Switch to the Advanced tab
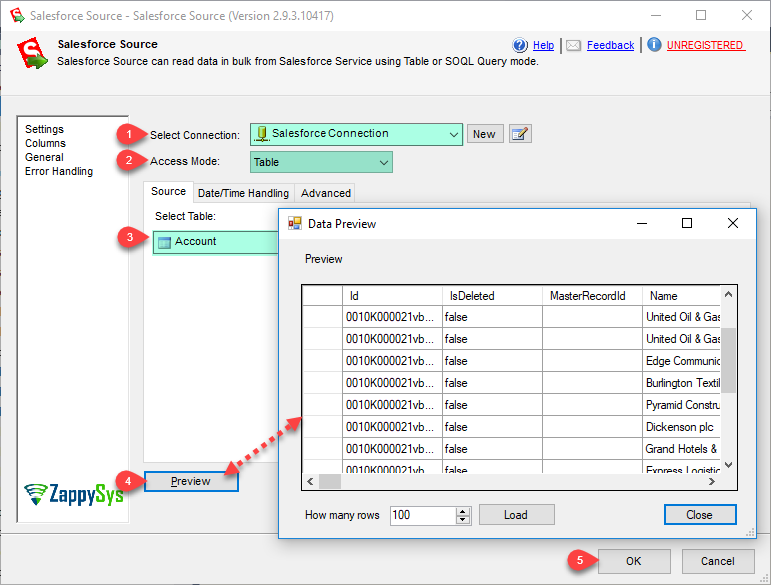This screenshot has height=585, width=771. [x=326, y=193]
